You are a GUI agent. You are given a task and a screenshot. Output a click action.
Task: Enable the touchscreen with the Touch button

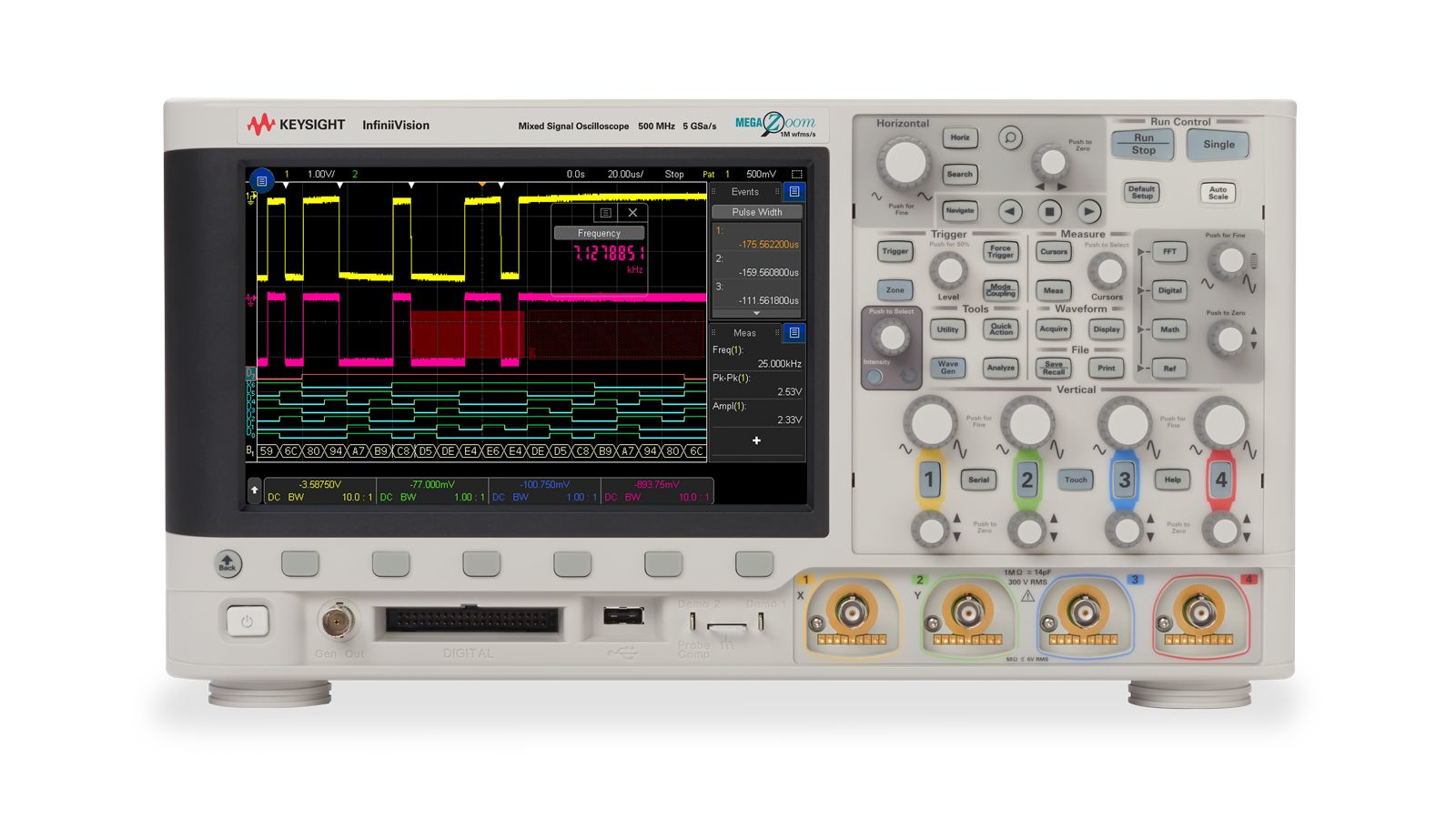1075,480
